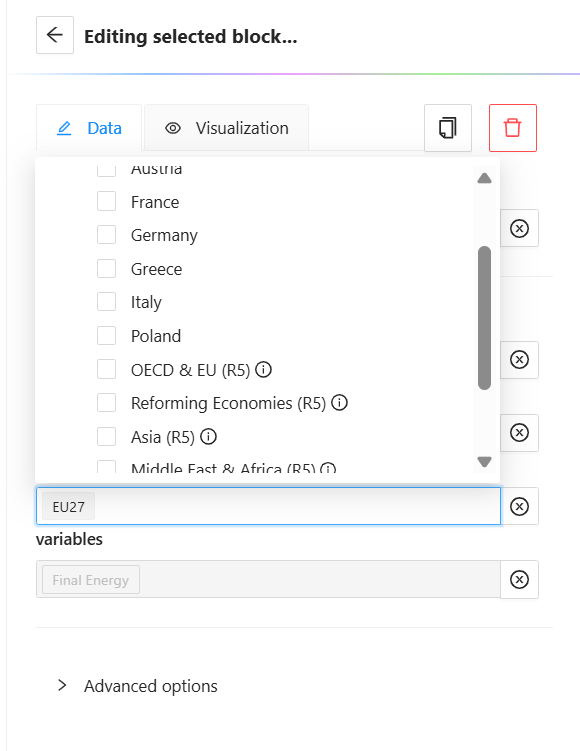Image resolution: width=580 pixels, height=751 pixels.
Task: Click the back arrow button
Action: point(55,35)
